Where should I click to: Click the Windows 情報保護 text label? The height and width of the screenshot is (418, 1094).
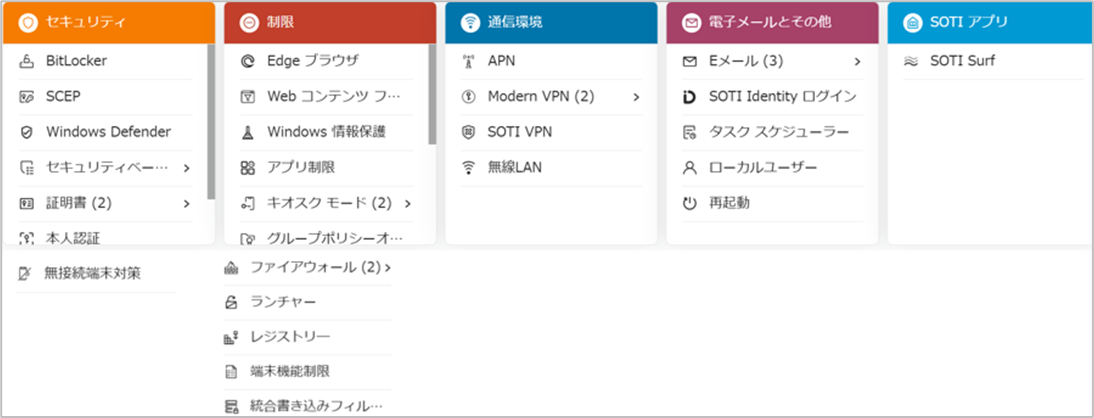pyautogui.click(x=327, y=132)
